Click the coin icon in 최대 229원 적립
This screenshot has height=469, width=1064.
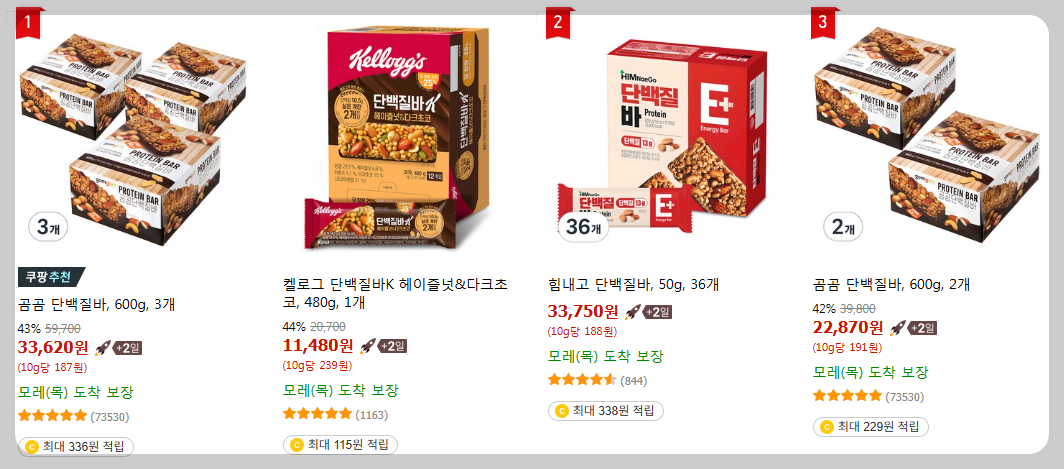pyautogui.click(x=826, y=427)
